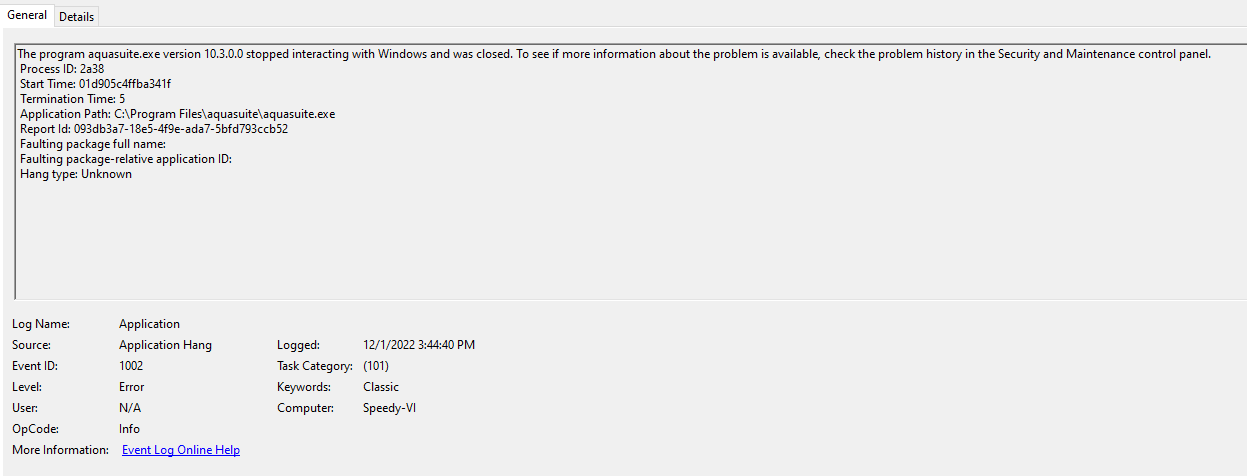The width and height of the screenshot is (1247, 476).
Task: Click the Report Id line
Action: 154,129
